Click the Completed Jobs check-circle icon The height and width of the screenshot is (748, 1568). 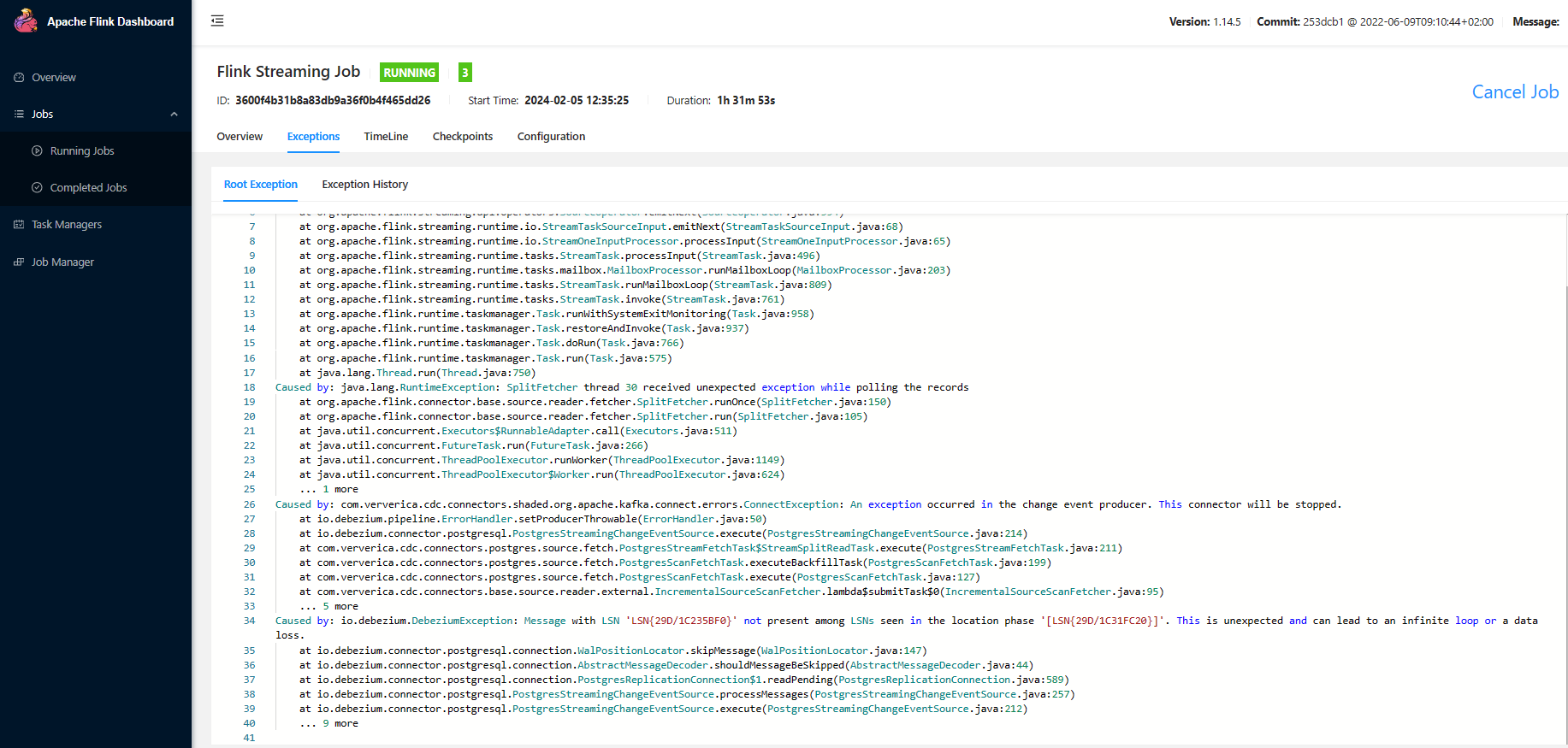(x=37, y=187)
